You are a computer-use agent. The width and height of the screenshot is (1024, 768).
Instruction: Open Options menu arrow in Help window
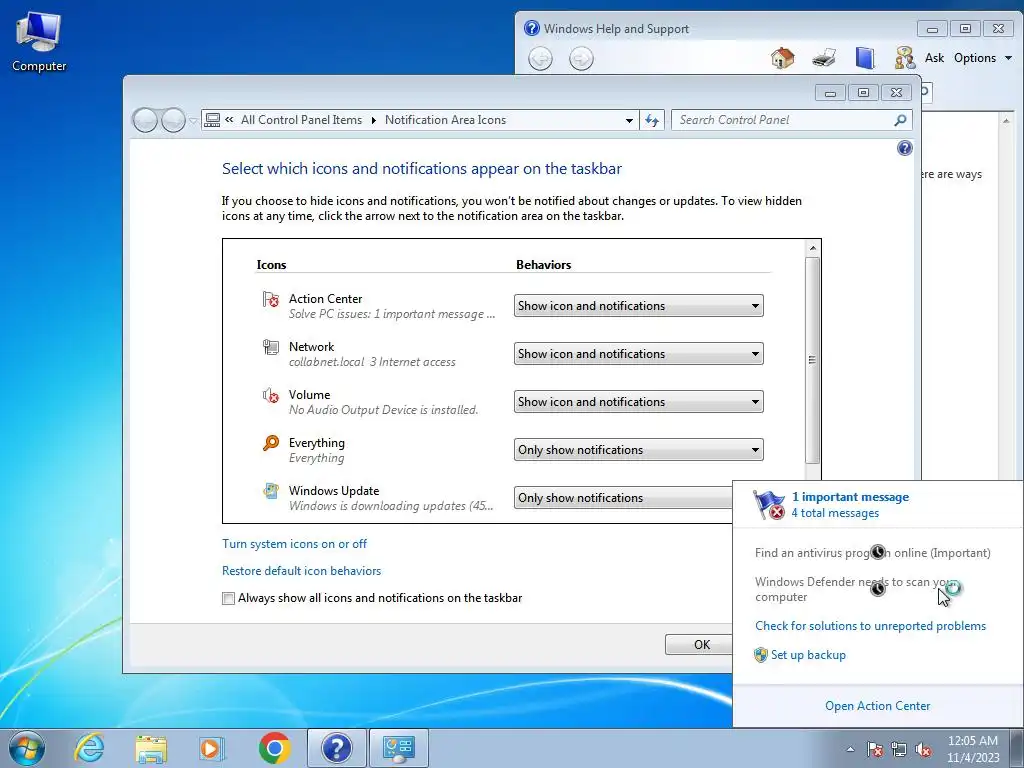(1008, 58)
